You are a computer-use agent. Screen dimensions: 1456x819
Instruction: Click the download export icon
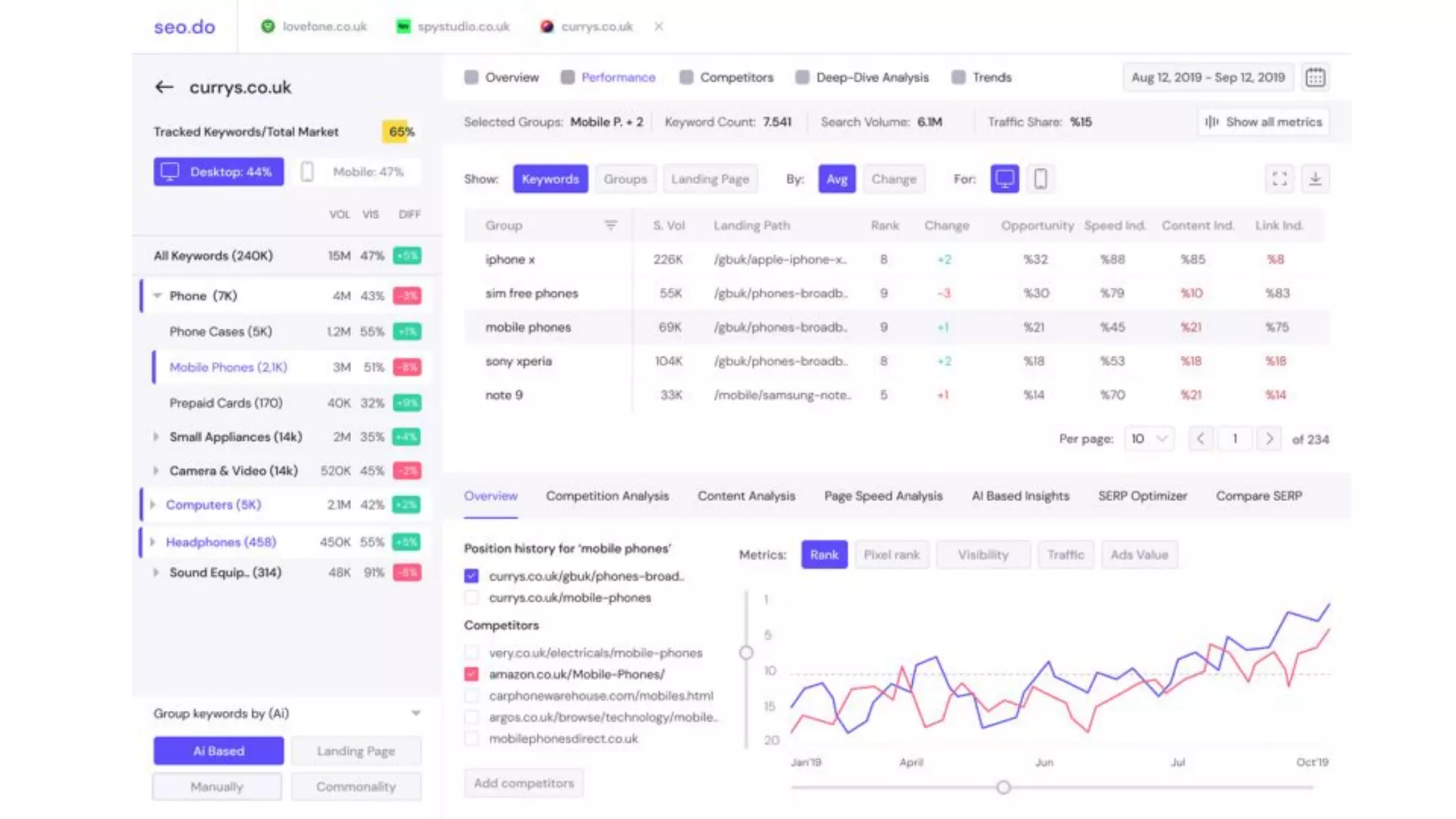[x=1315, y=179]
